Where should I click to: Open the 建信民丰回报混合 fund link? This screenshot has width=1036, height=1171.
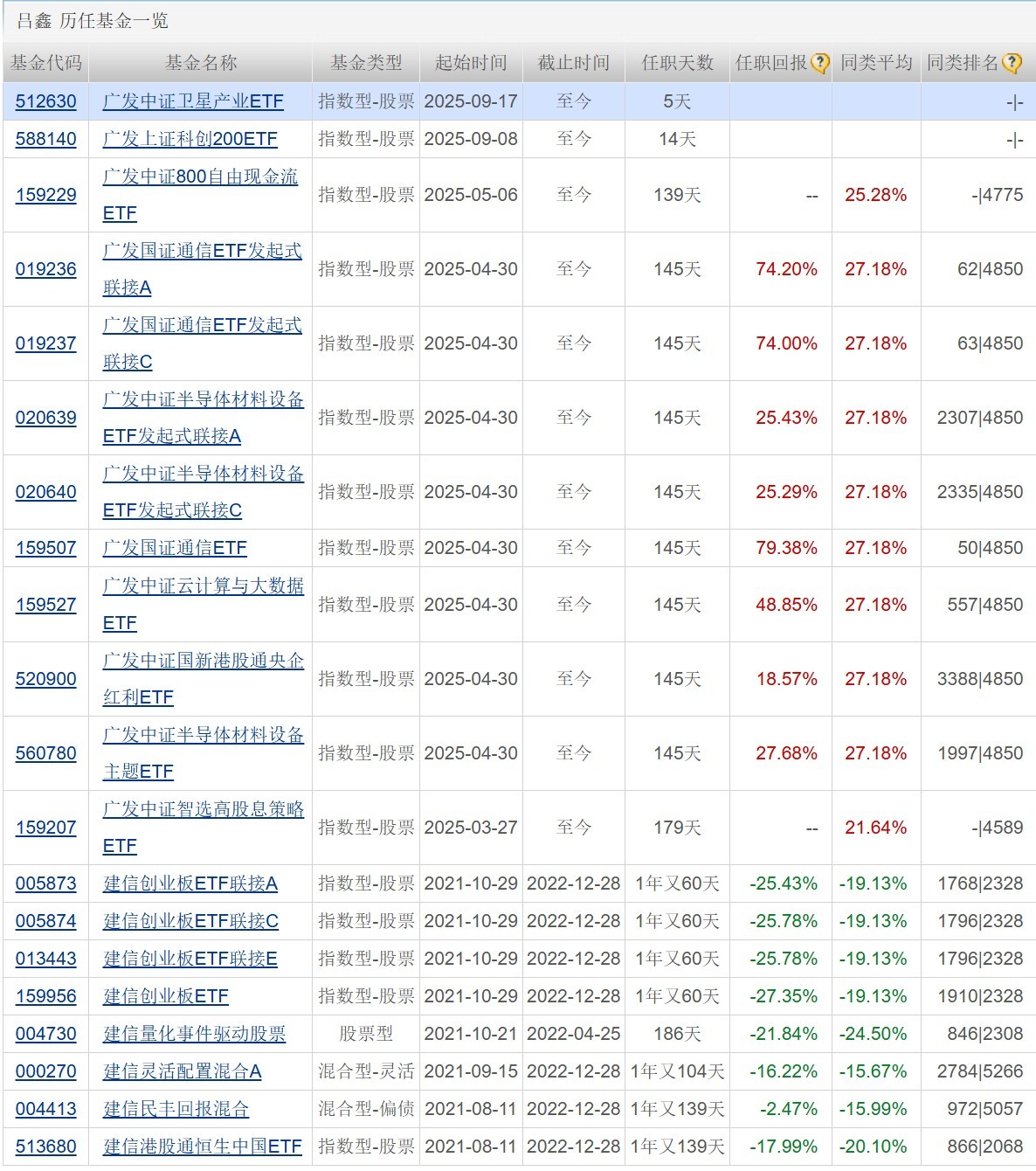(176, 1109)
